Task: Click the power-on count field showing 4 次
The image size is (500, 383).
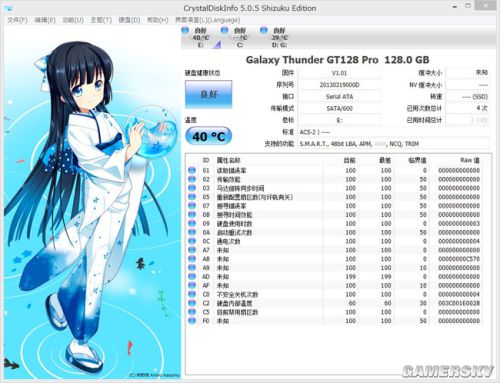Action: coord(467,108)
